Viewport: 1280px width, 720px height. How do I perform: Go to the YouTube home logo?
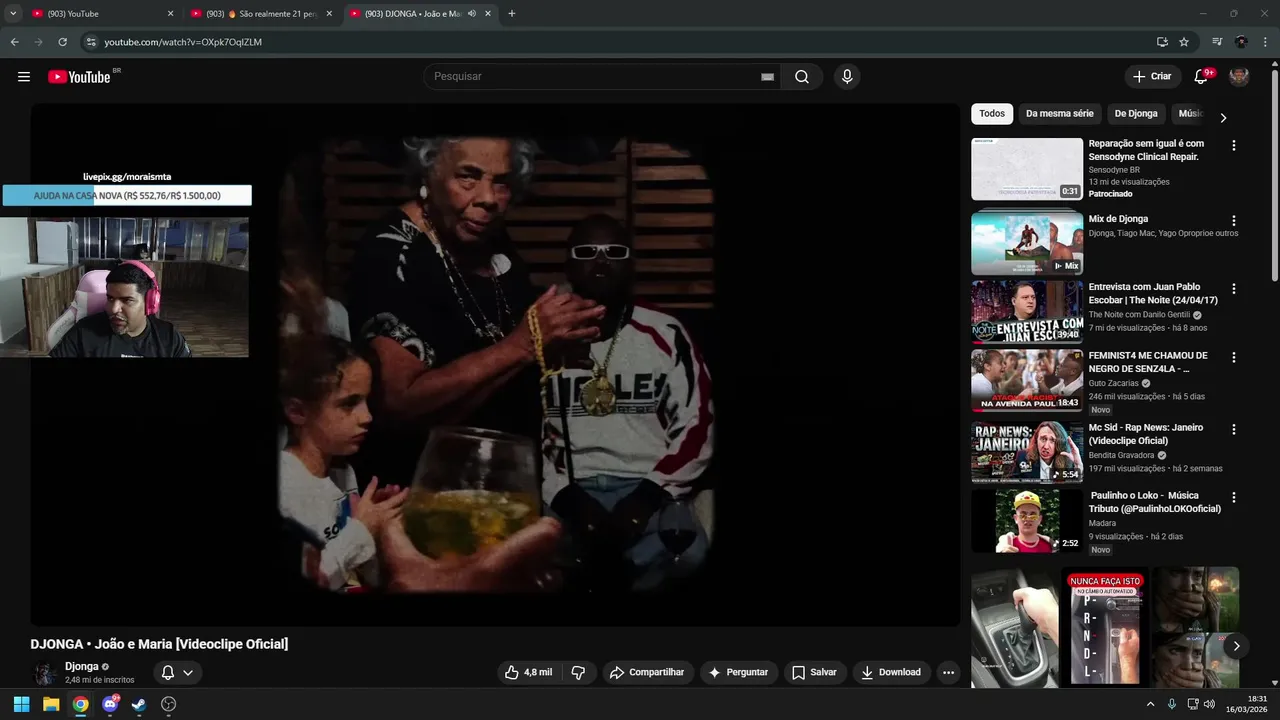coord(79,77)
